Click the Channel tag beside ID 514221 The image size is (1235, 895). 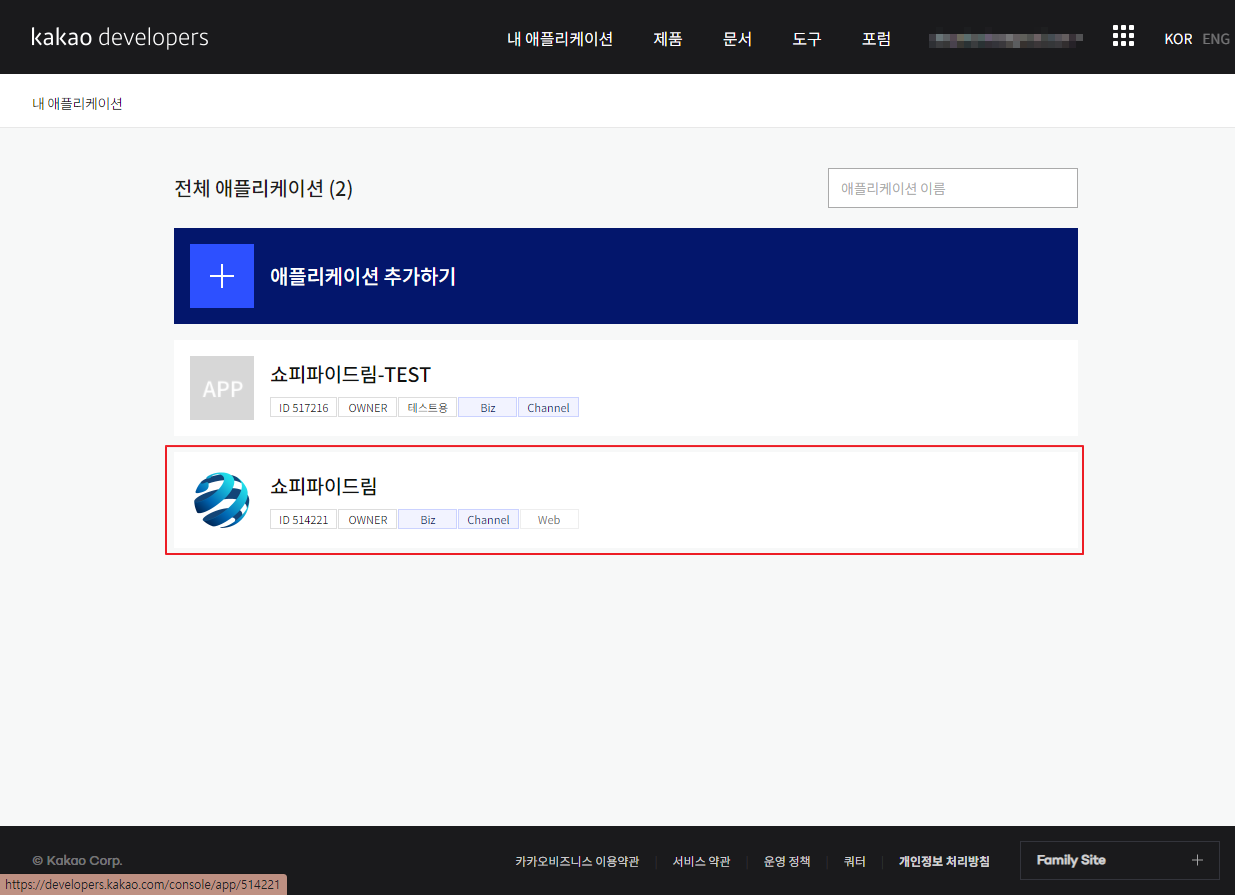tap(488, 519)
